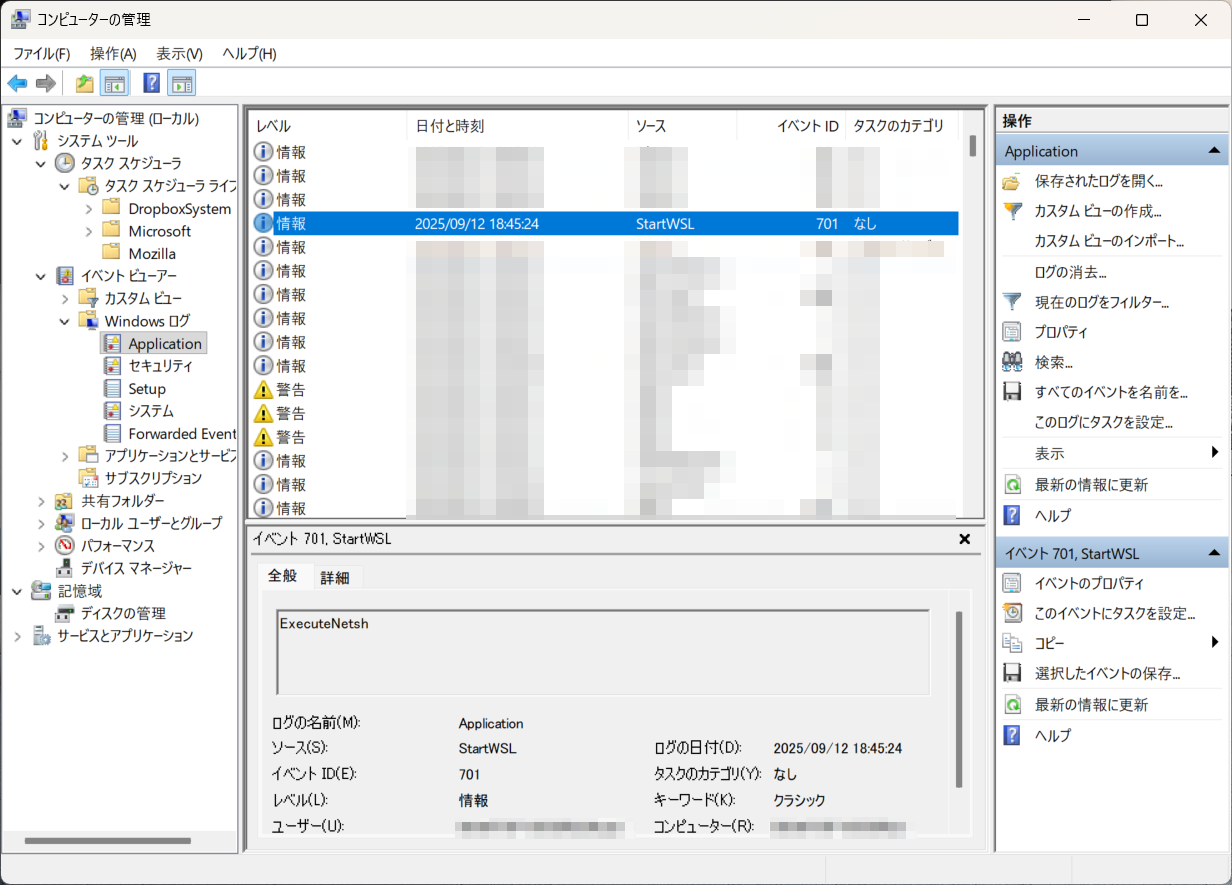Open the 操作(A) menu
This screenshot has height=885, width=1232.
click(113, 53)
